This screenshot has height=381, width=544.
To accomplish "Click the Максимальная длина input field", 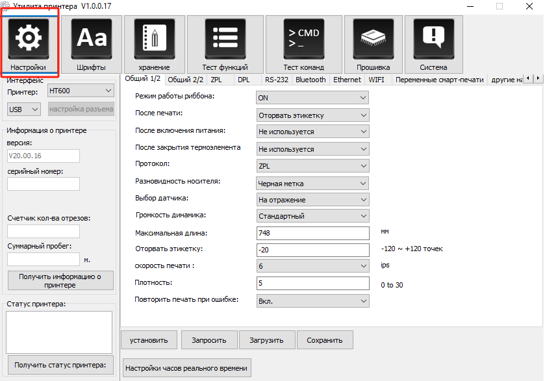I will (x=313, y=233).
